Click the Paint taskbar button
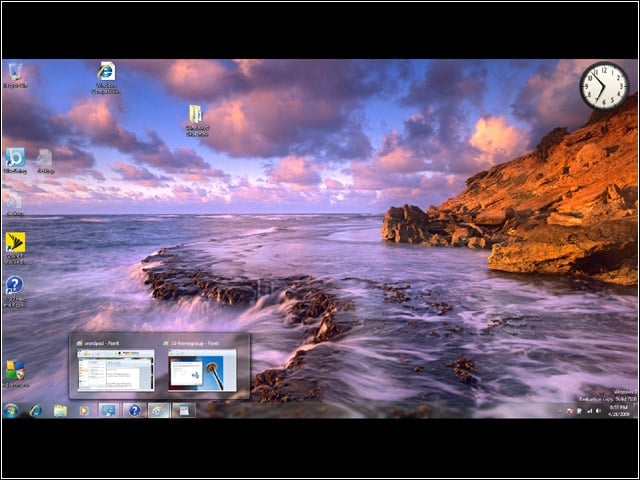The width and height of the screenshot is (640, 480). (159, 411)
